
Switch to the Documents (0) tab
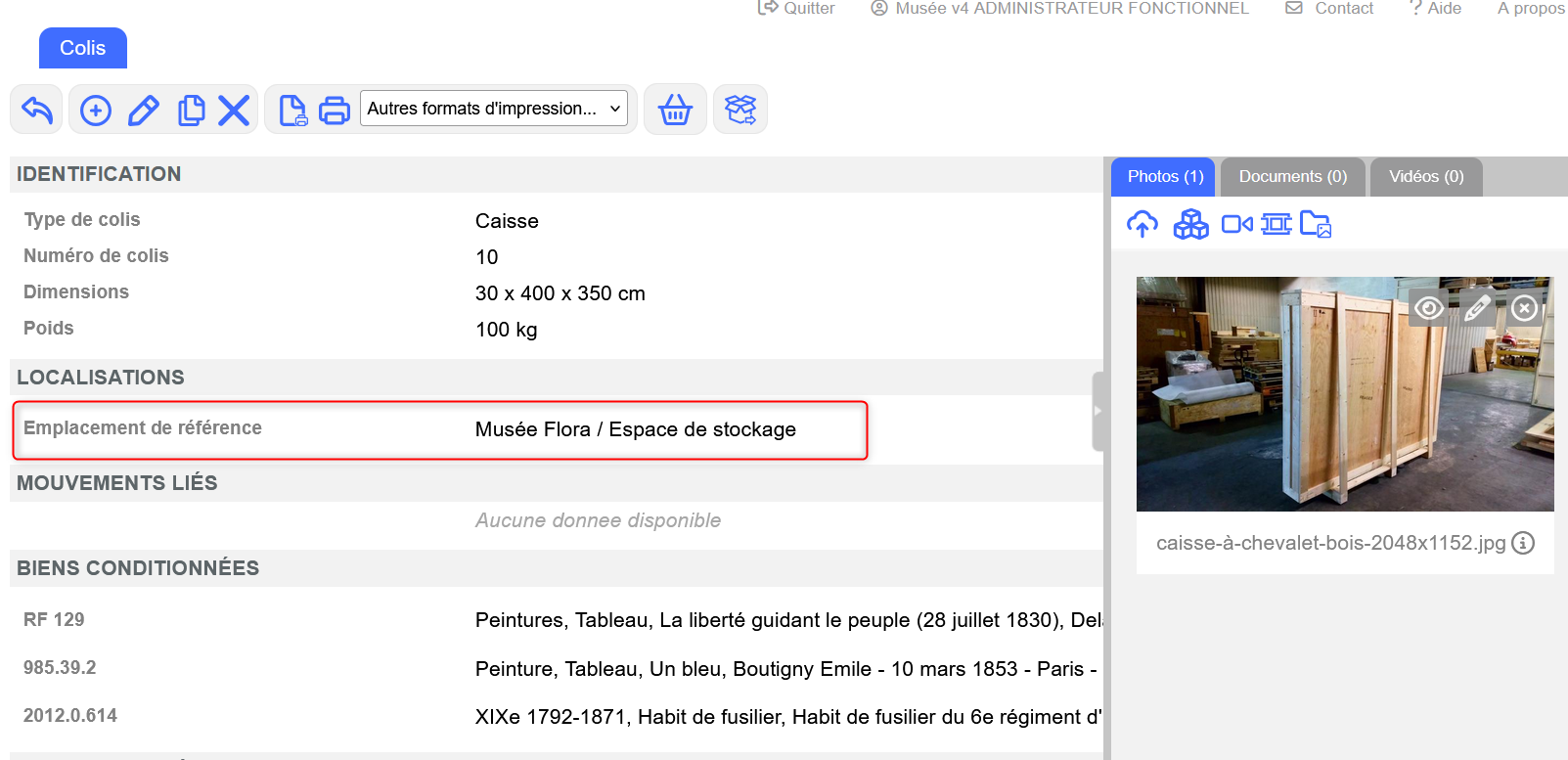(x=1292, y=177)
